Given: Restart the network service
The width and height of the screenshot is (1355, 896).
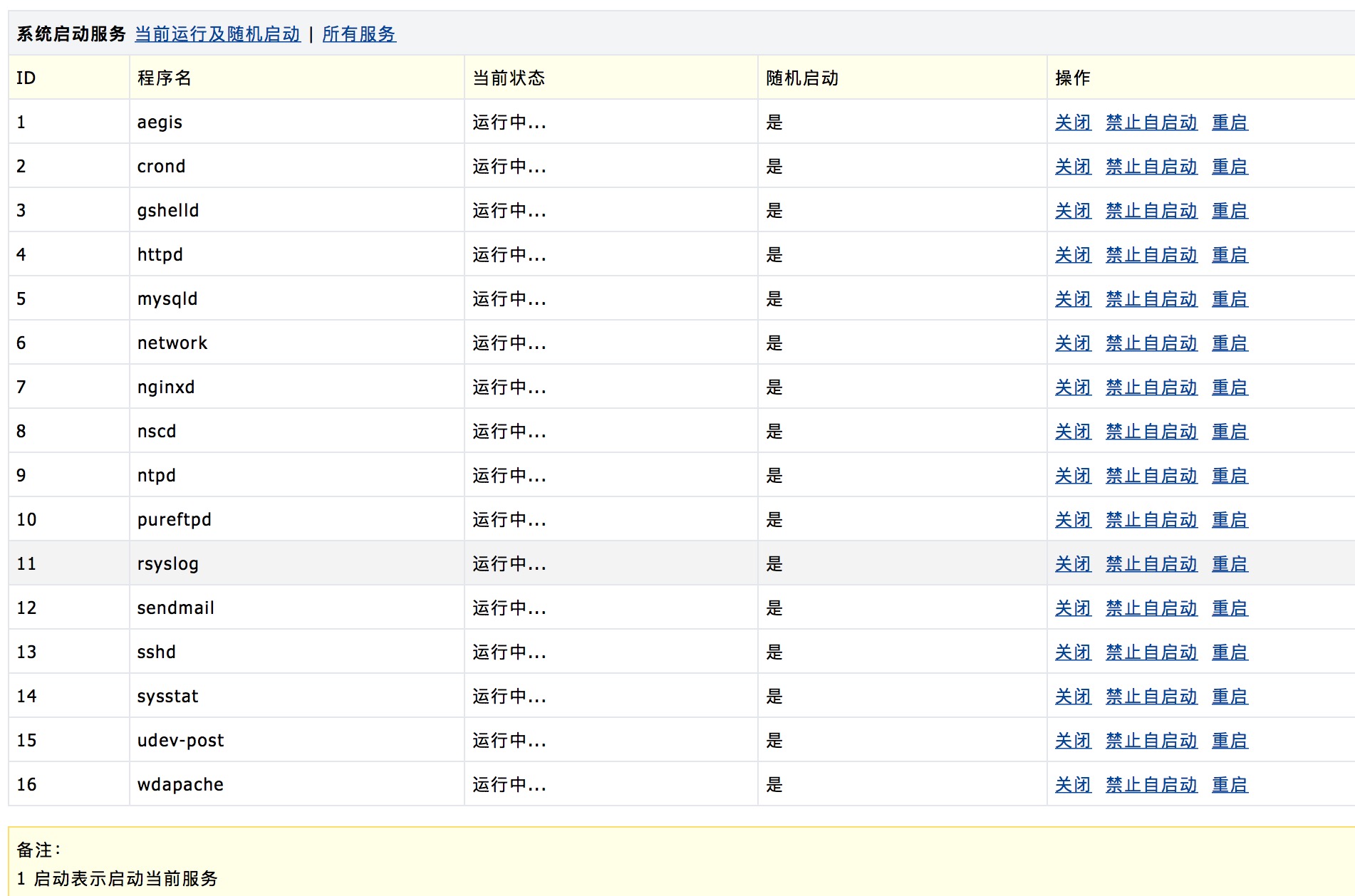Looking at the screenshot, I should (x=1230, y=343).
